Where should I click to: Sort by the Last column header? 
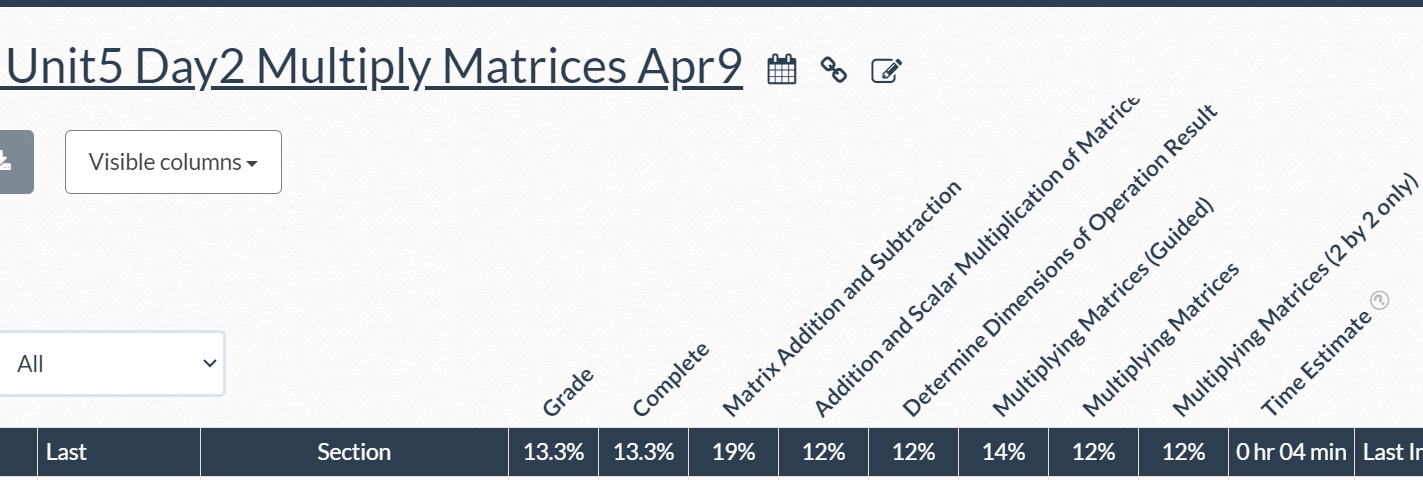tap(67, 452)
